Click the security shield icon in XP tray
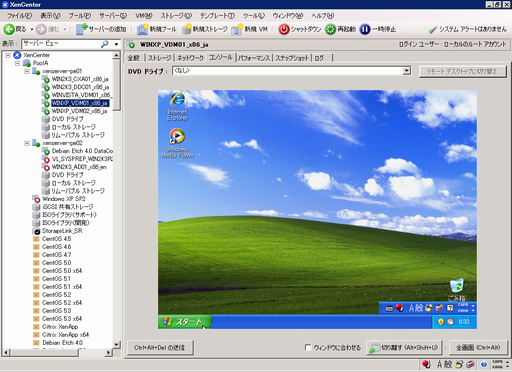512x372 pixels. 441,322
